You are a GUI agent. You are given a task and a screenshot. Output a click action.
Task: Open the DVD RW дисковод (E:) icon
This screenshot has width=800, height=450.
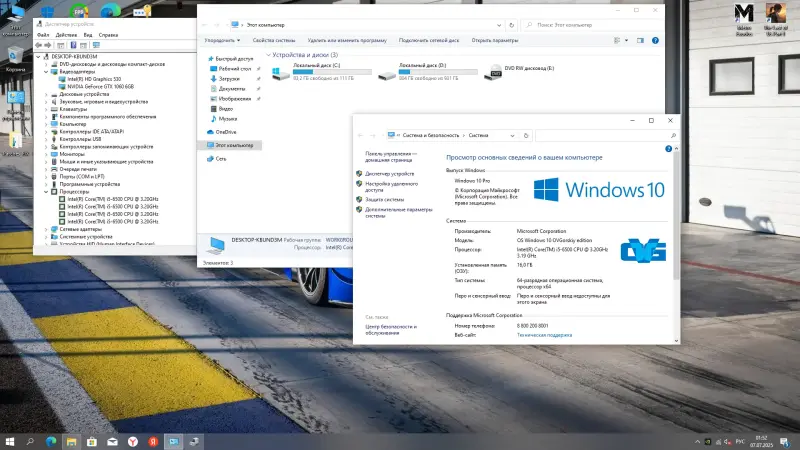tap(493, 71)
